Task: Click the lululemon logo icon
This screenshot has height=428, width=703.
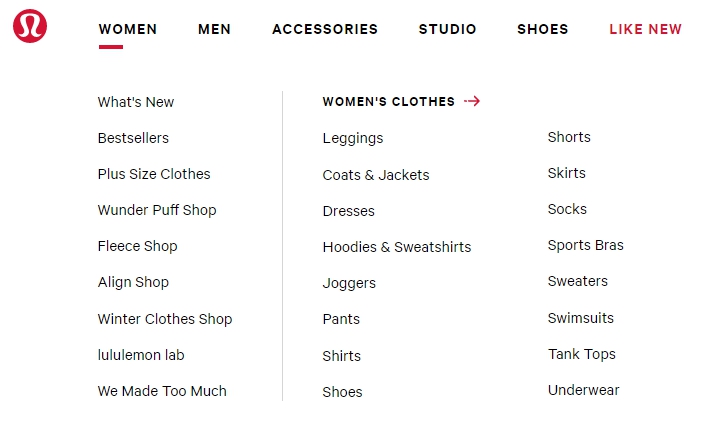Action: (30, 26)
